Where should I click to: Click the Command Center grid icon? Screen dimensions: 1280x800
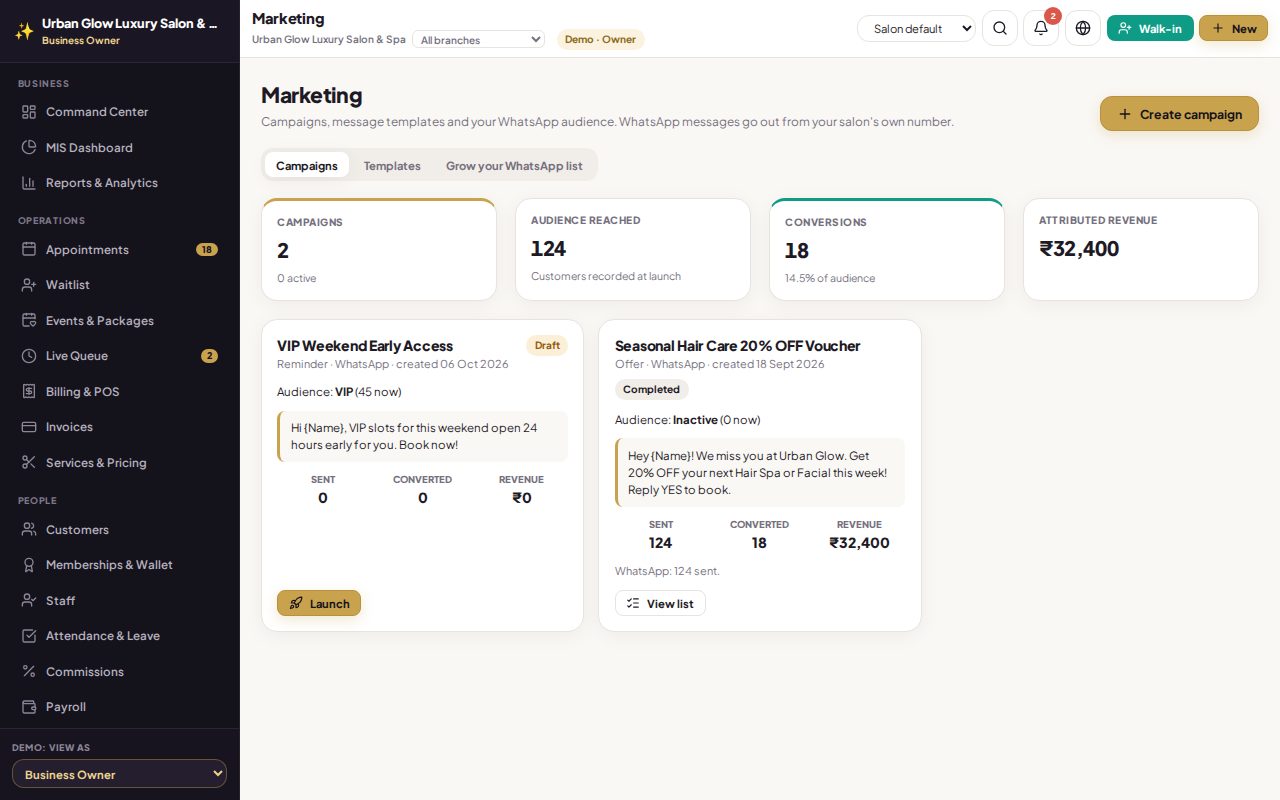coord(29,112)
